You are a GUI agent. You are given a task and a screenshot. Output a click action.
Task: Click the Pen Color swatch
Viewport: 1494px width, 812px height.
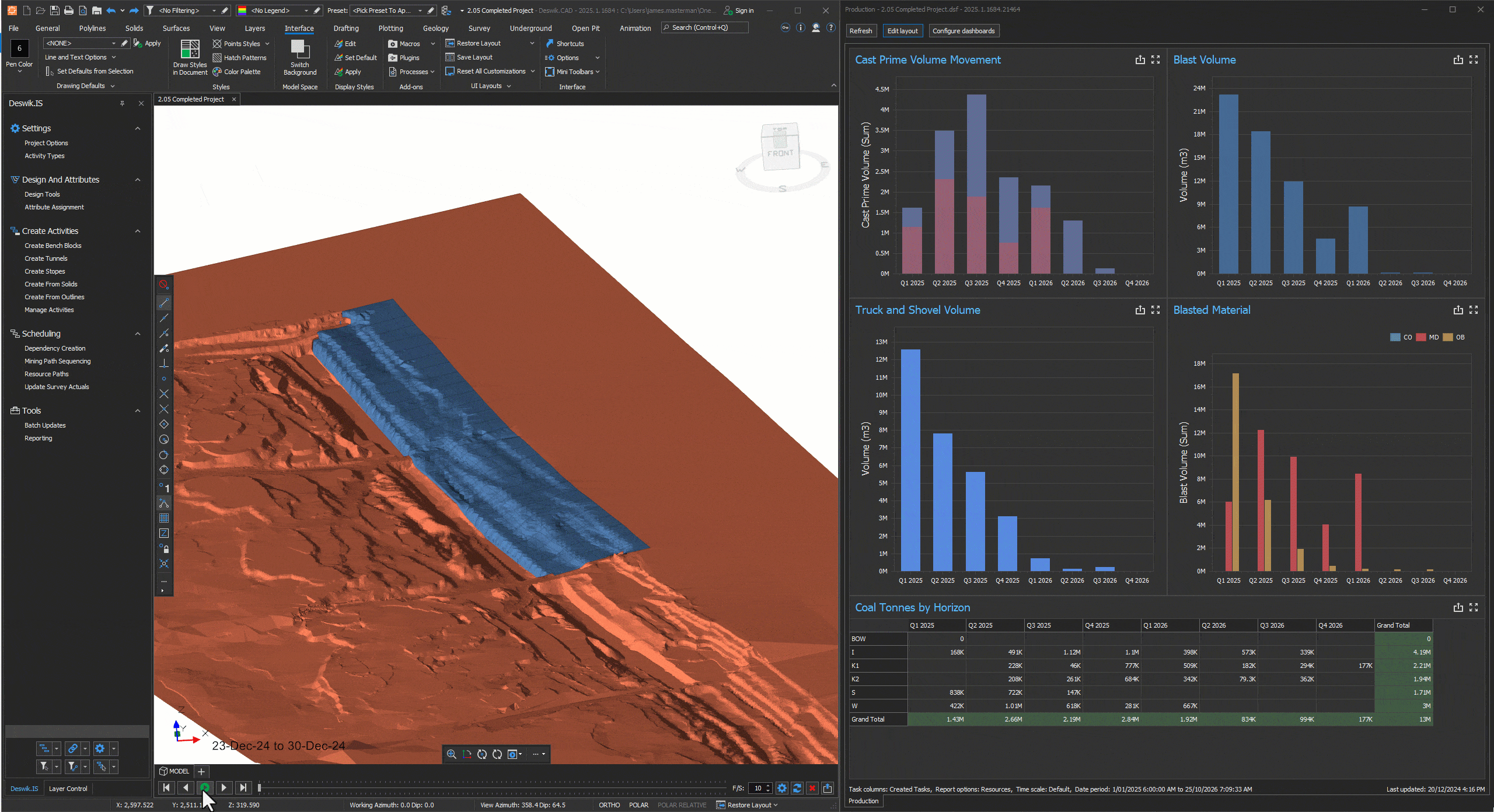click(x=19, y=48)
